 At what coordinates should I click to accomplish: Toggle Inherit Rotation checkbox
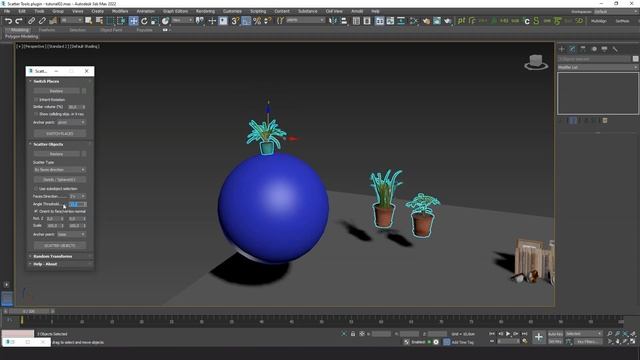tap(36, 100)
